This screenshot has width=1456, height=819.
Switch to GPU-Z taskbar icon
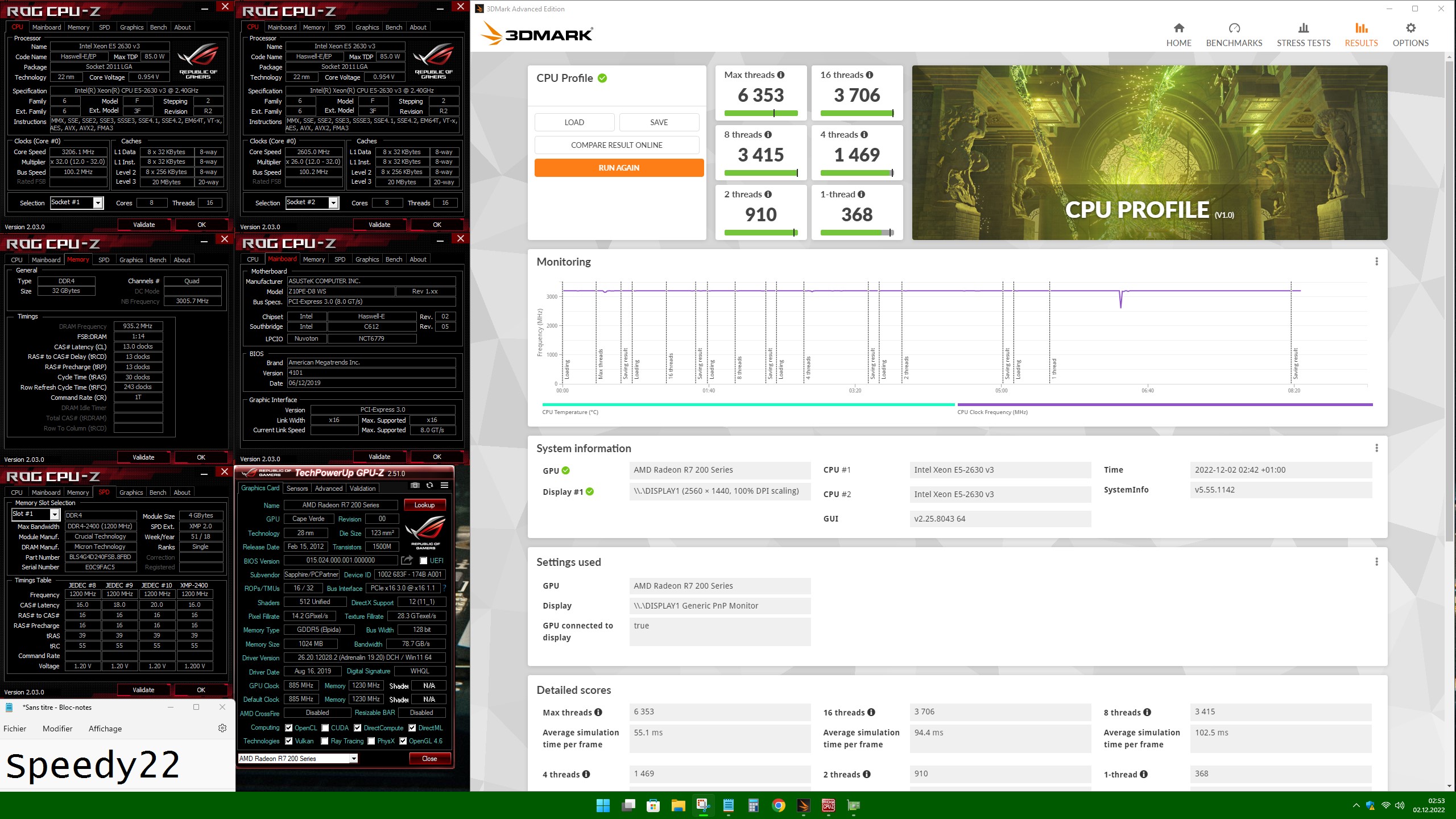(x=854, y=805)
